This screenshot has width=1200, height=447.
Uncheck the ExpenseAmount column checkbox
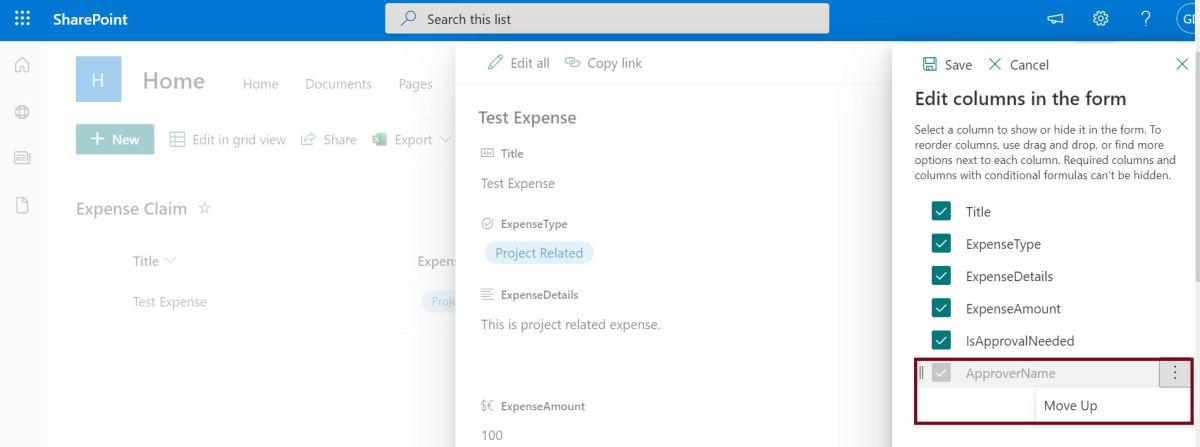pos(941,308)
